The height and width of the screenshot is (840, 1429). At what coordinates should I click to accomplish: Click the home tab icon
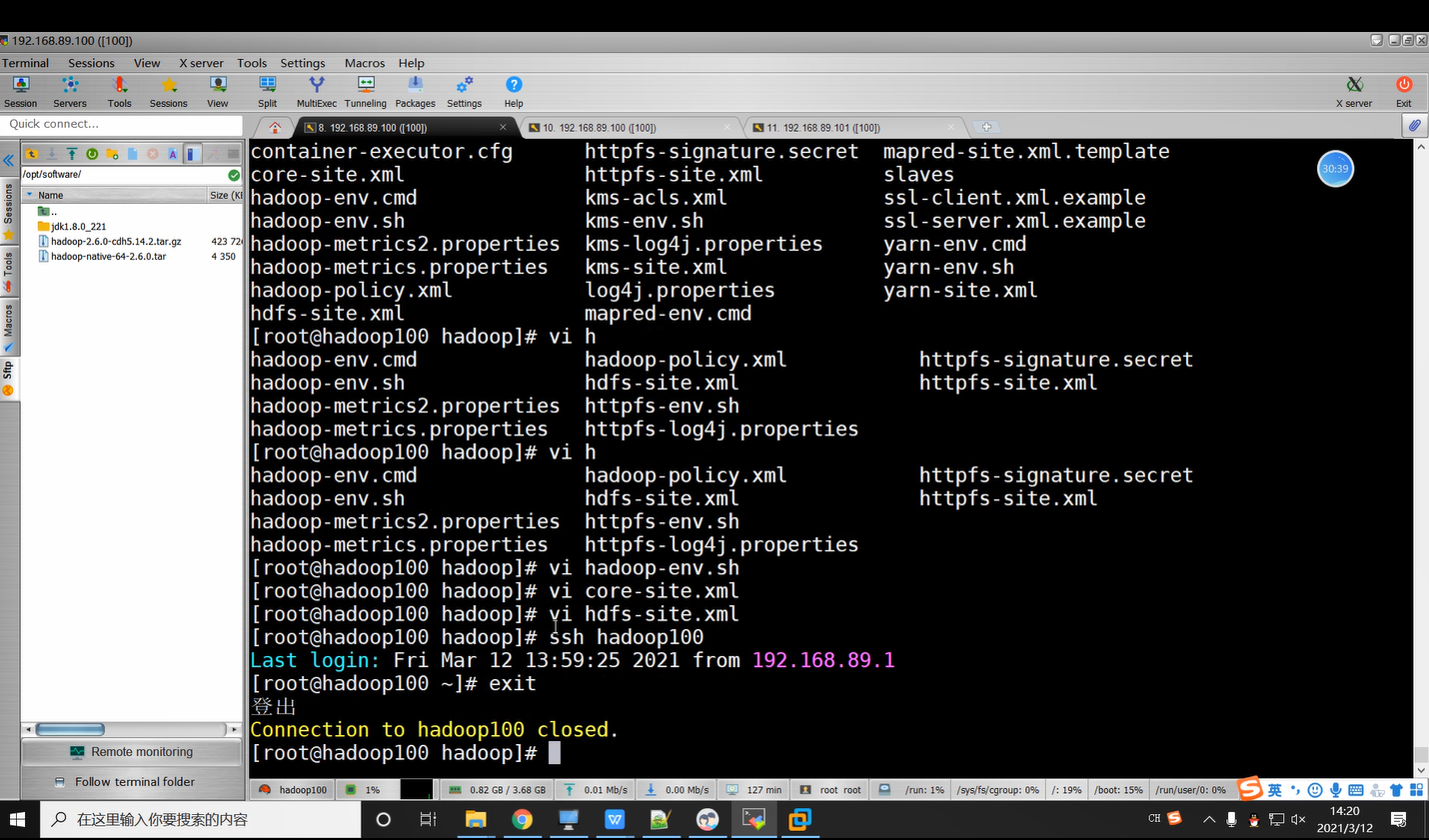point(275,128)
